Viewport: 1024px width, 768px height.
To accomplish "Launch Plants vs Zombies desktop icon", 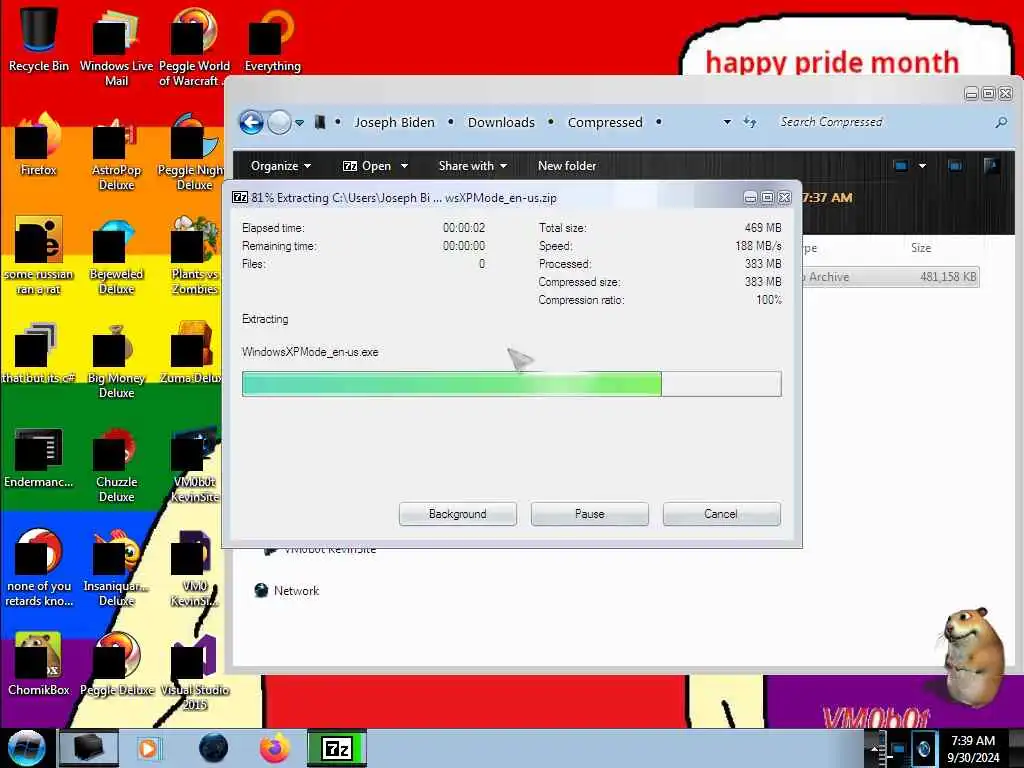I will 194,257.
